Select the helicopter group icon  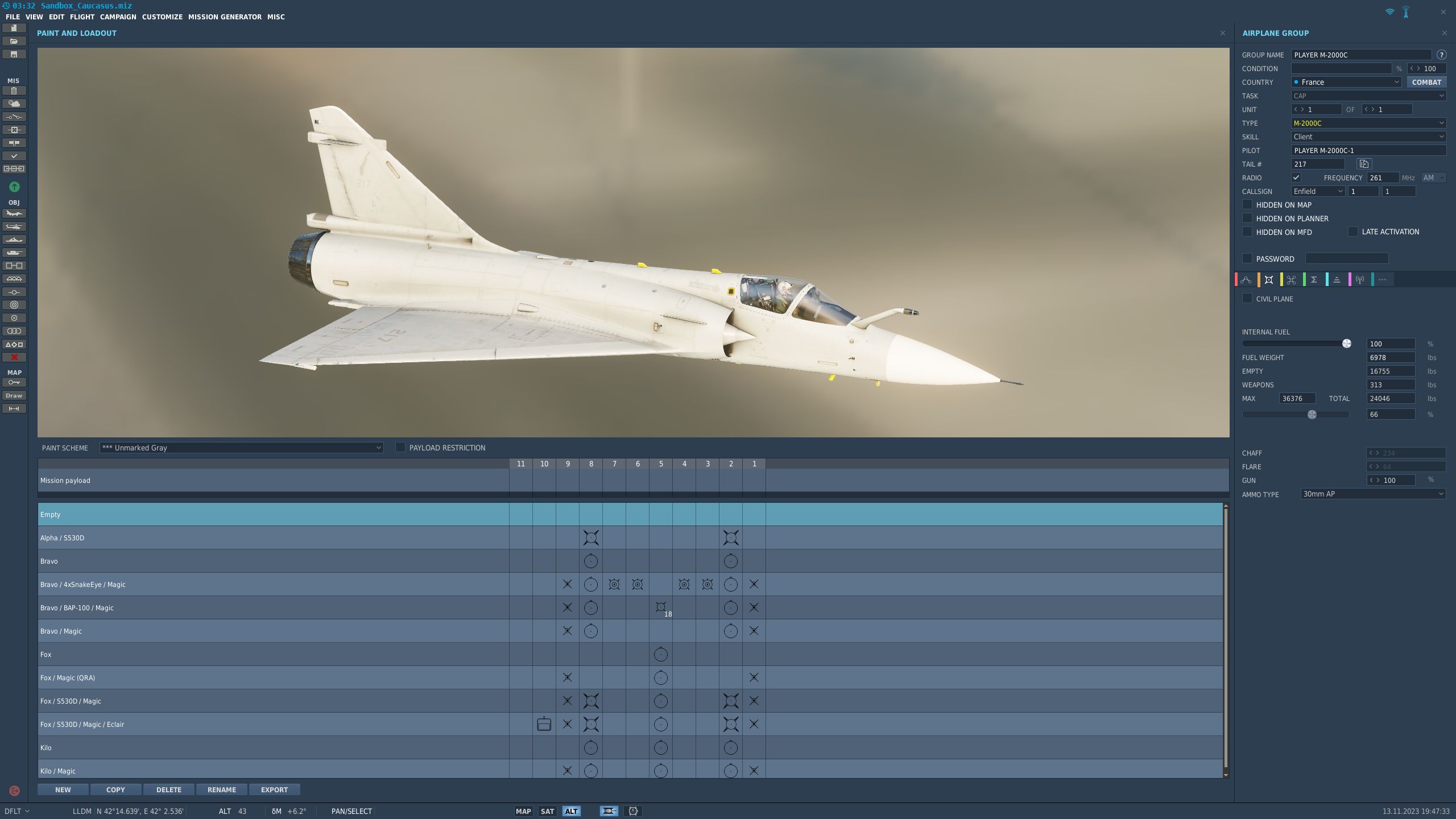point(14,227)
